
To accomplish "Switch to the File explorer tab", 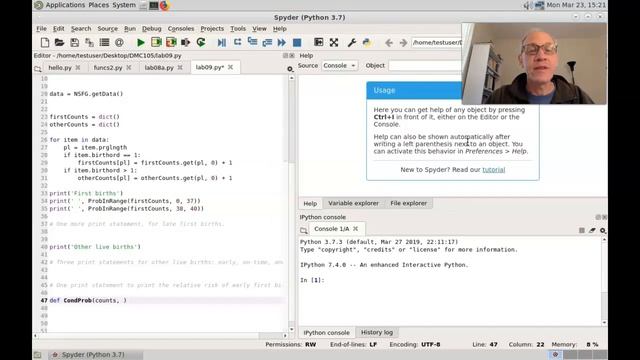I will (409, 203).
